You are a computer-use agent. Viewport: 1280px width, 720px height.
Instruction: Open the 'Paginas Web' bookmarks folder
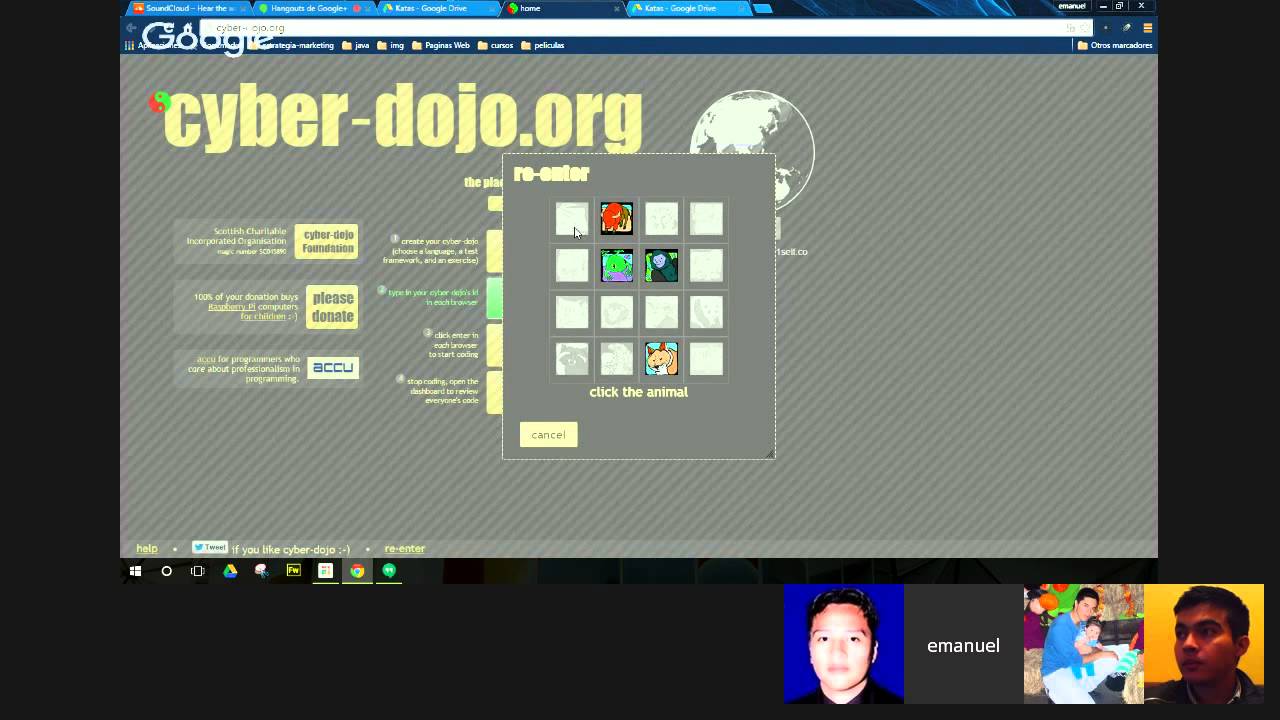click(x=440, y=45)
